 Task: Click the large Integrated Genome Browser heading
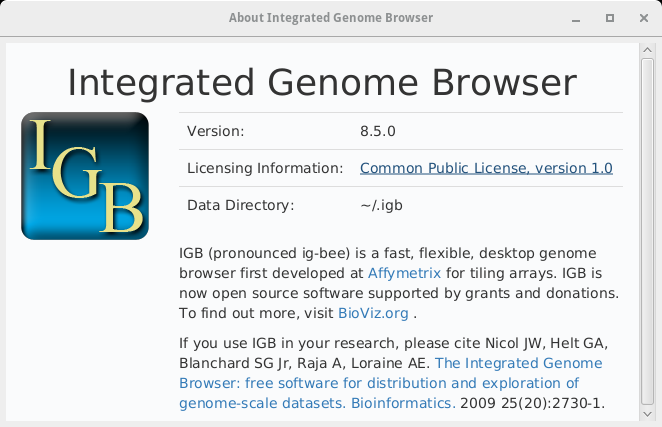322,82
